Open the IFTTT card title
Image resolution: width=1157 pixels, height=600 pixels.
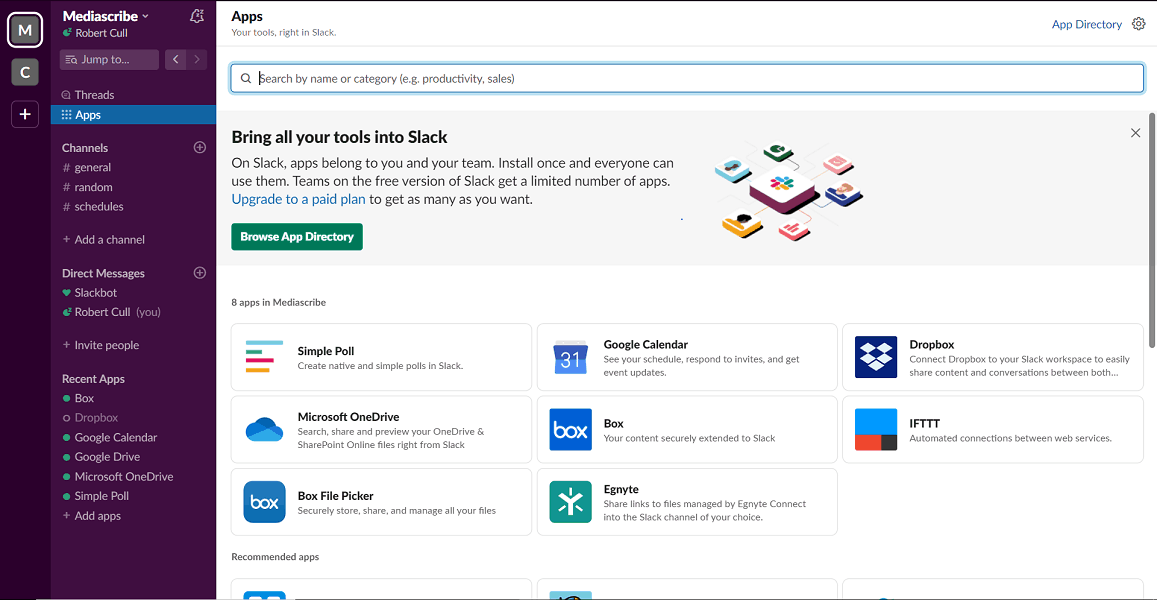[x=924, y=424]
